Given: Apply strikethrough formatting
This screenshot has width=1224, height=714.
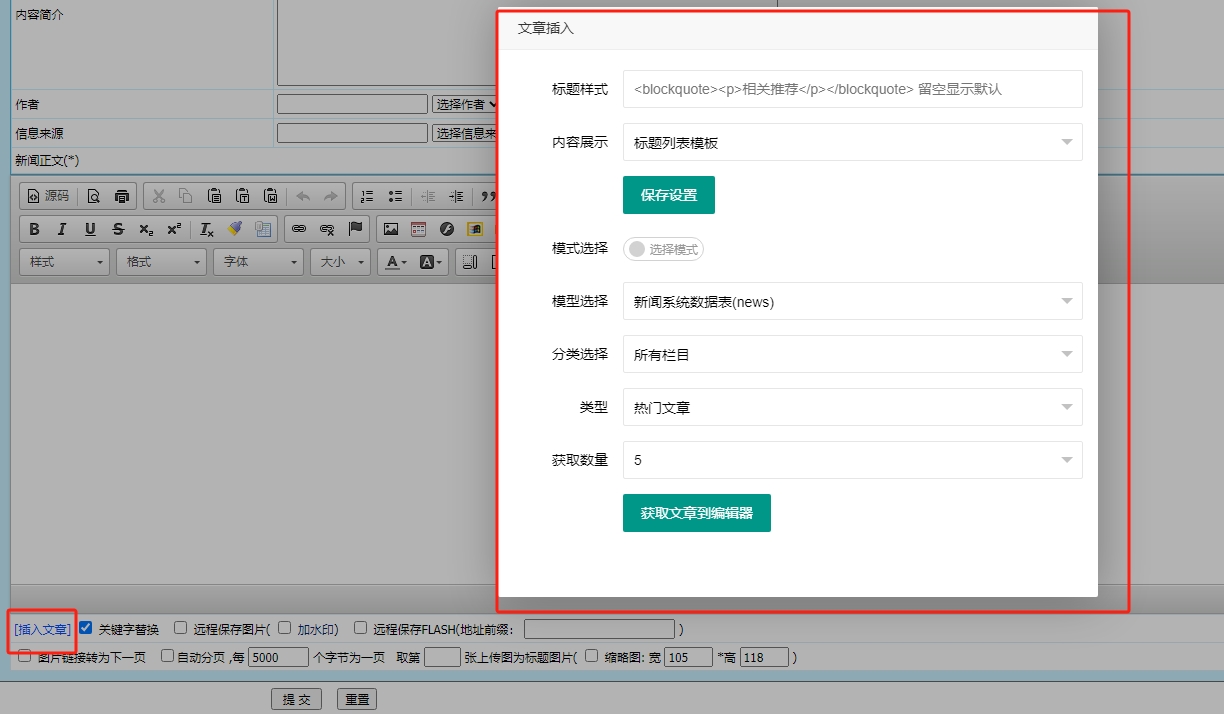Looking at the screenshot, I should point(118,229).
